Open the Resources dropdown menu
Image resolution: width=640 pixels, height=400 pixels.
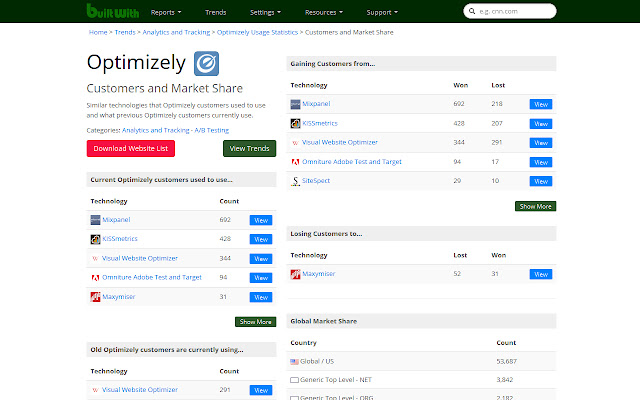324,12
